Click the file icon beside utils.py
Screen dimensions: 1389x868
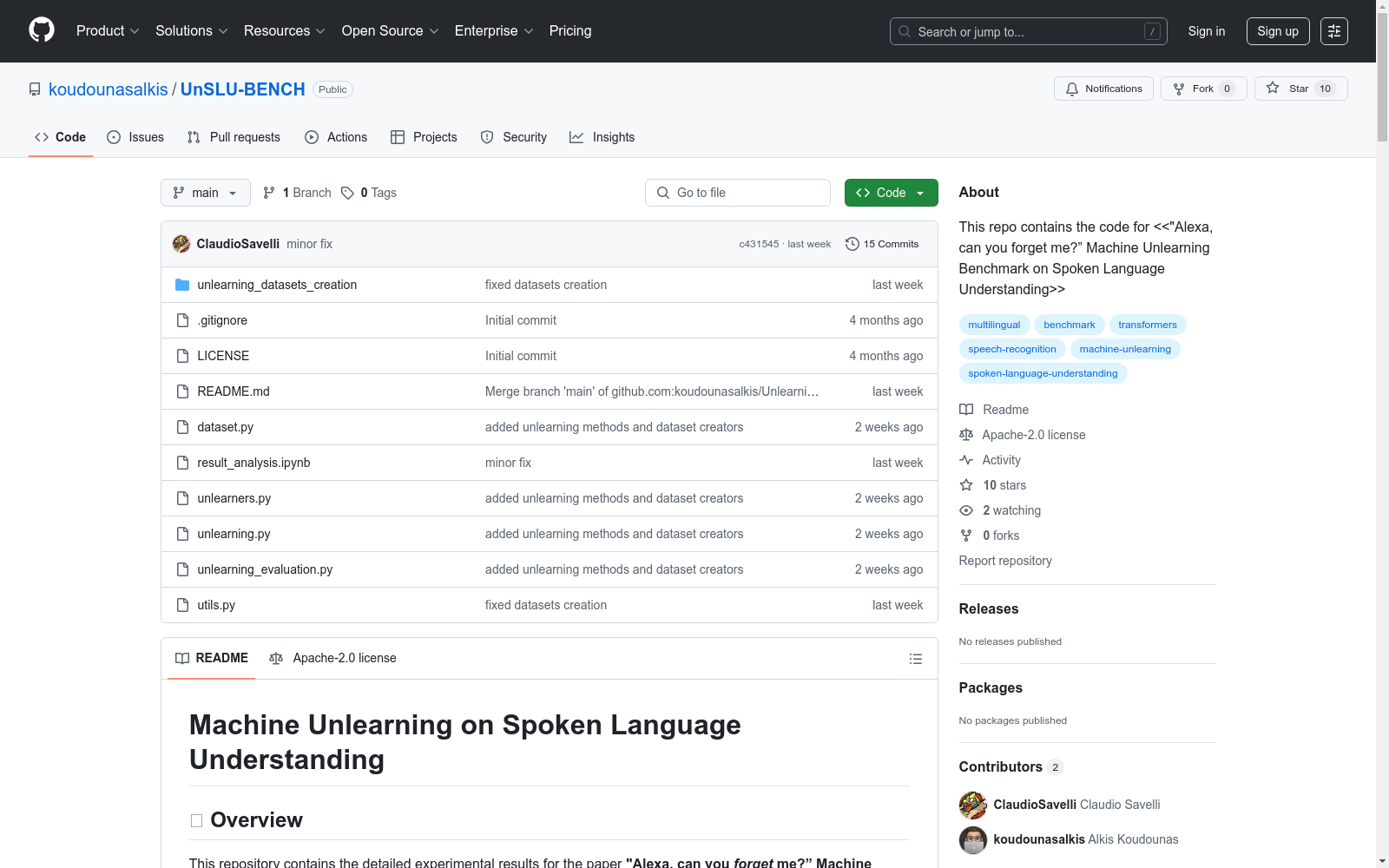(182, 605)
